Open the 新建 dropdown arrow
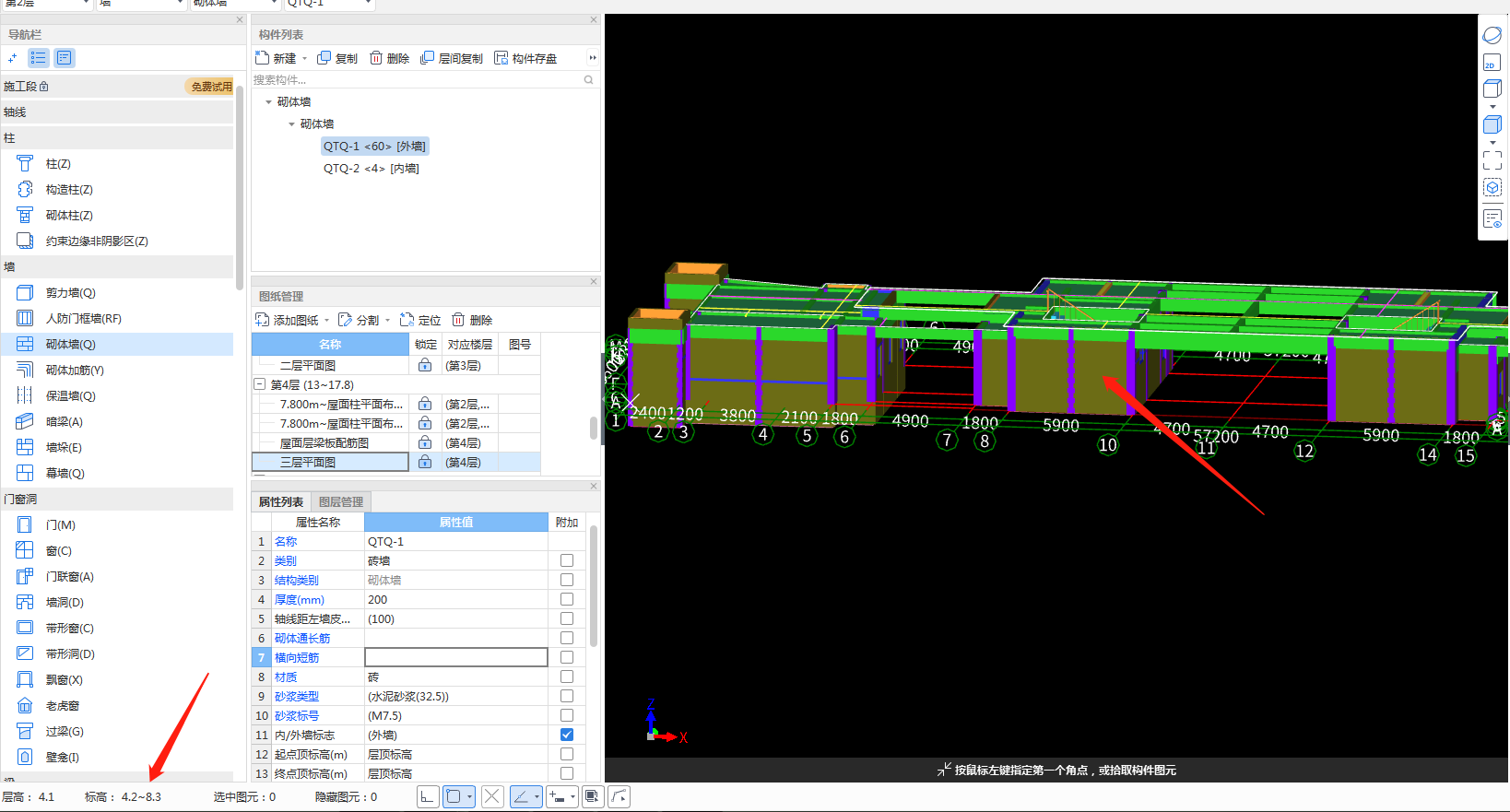The width and height of the screenshot is (1510, 812). (x=305, y=59)
